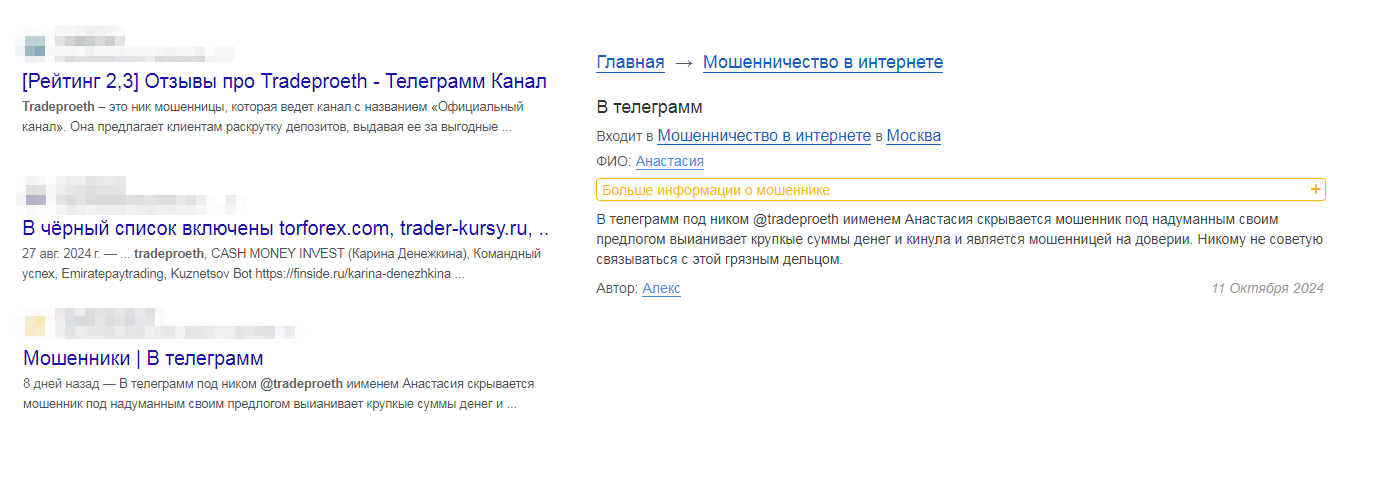Open 'В чёрный список включены torforex.com' result

coord(285,227)
